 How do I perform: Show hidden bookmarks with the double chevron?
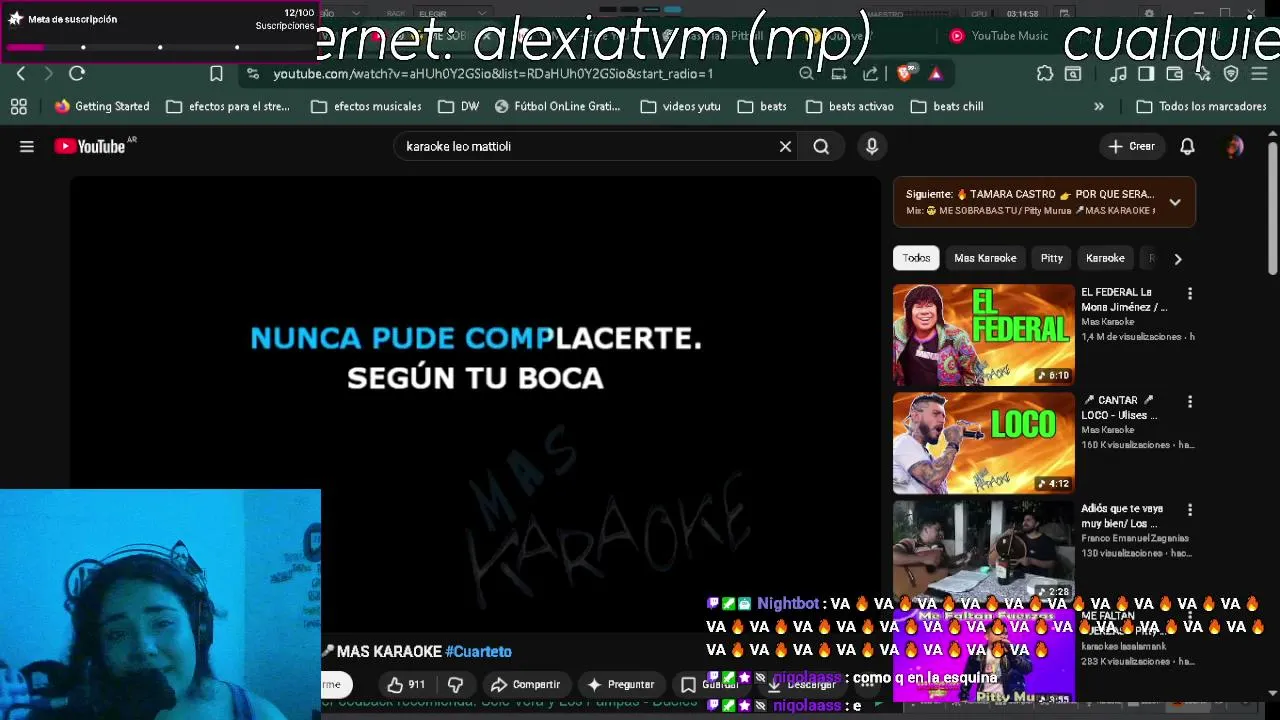click(1099, 107)
